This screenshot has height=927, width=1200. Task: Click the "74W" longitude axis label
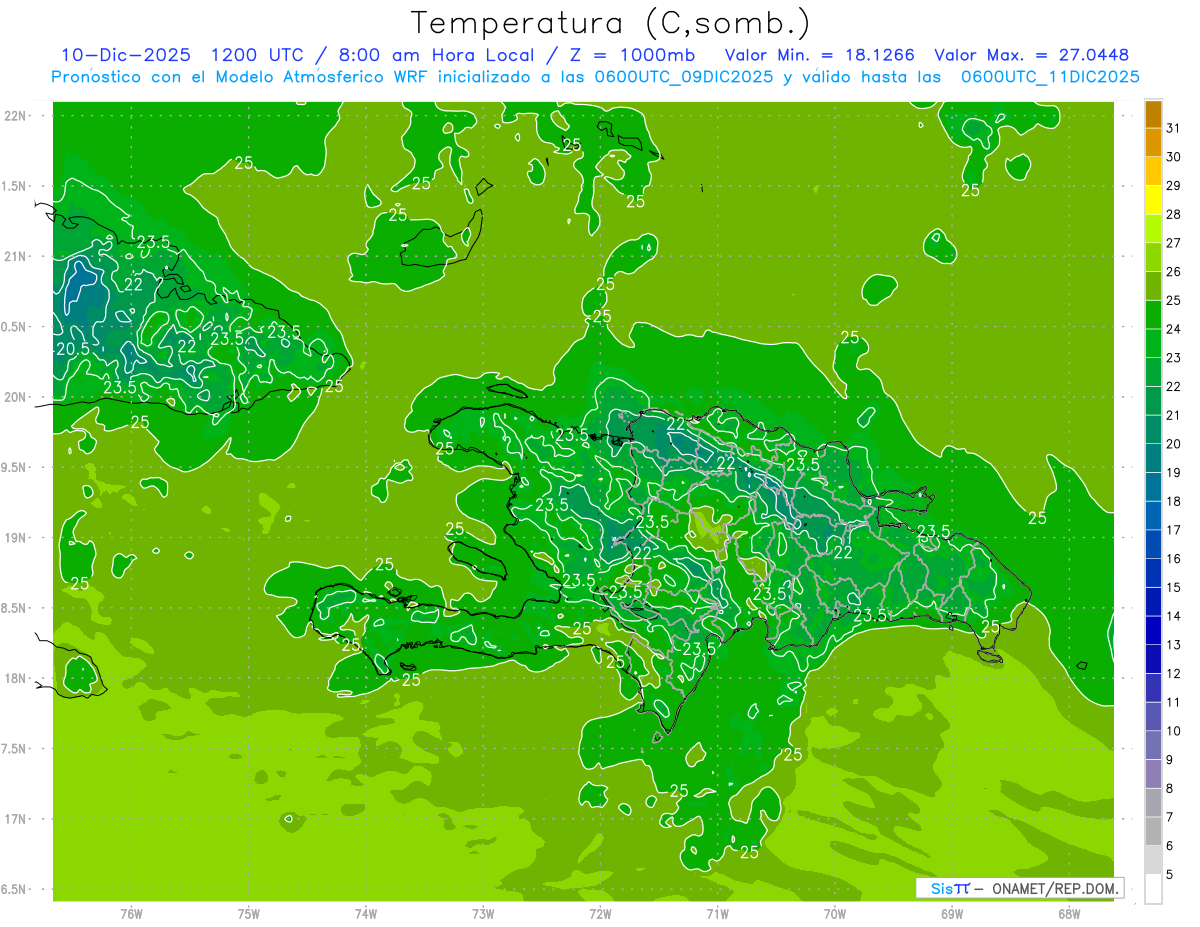tap(366, 914)
